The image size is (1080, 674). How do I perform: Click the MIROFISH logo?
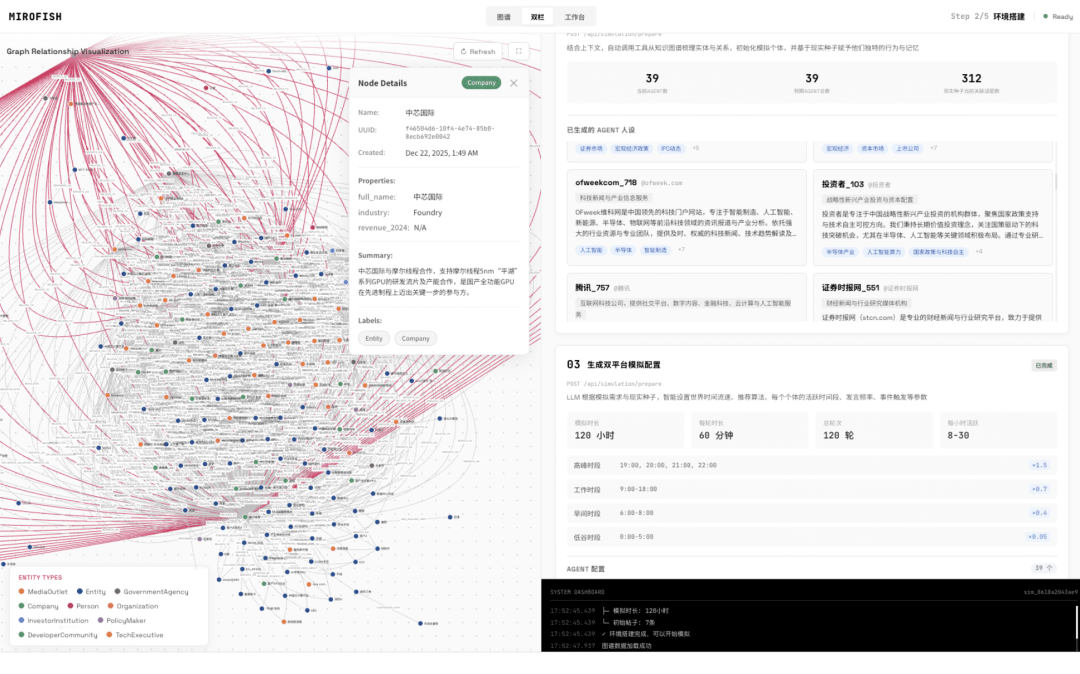(x=36, y=17)
